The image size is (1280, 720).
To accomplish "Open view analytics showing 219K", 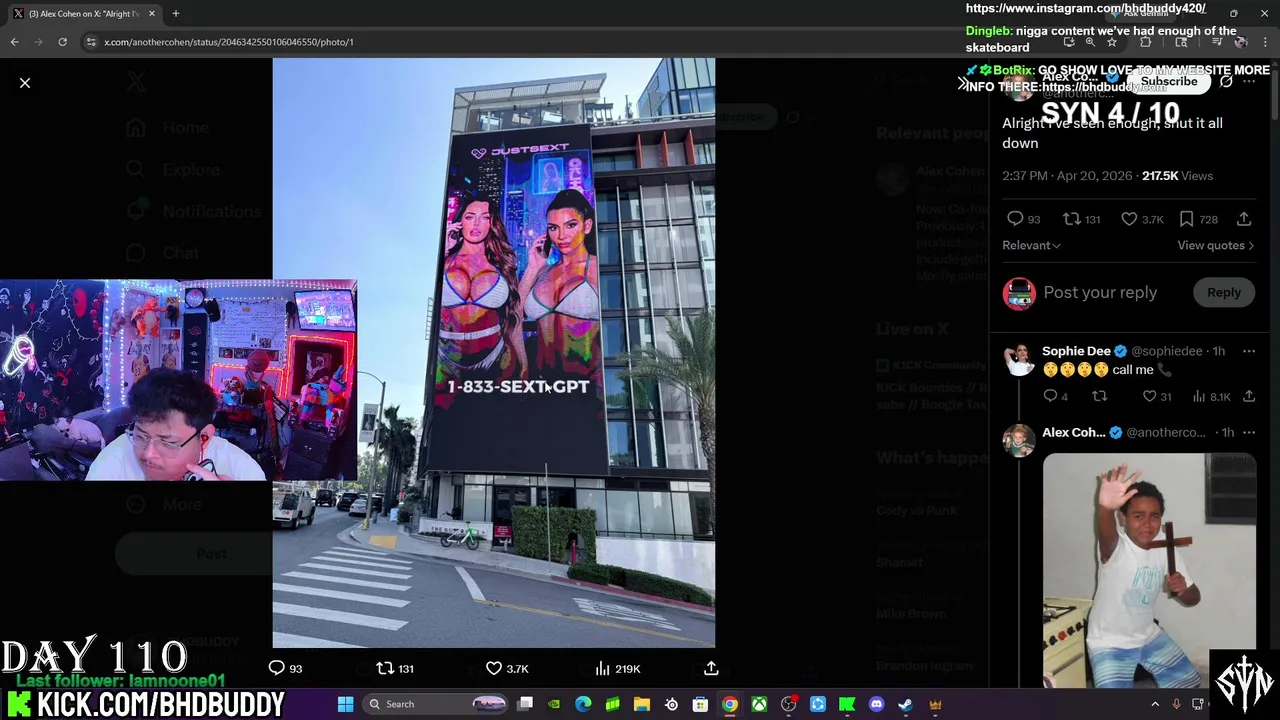I will (x=618, y=668).
